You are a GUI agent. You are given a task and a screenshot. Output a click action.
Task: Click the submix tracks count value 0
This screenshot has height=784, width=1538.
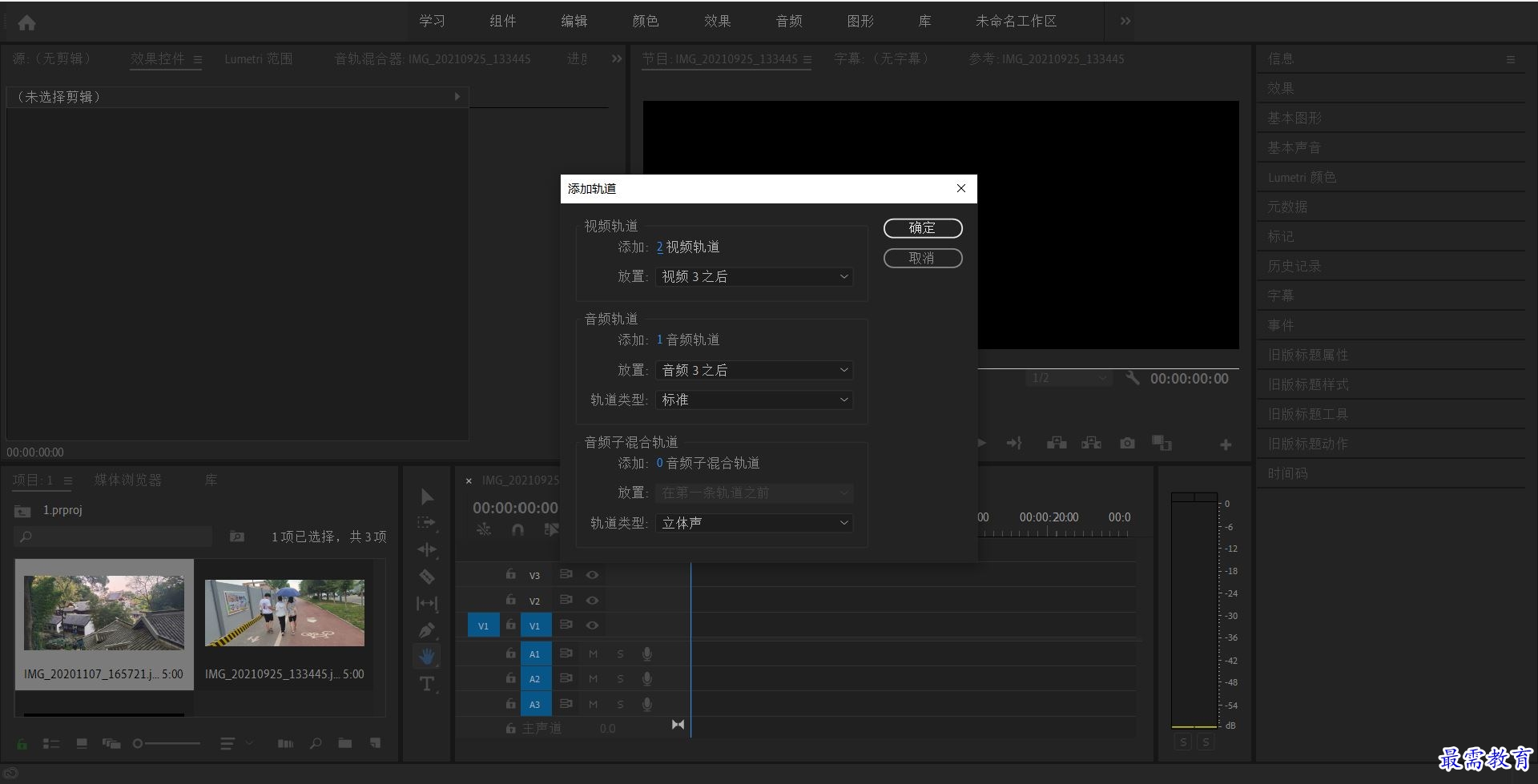(659, 463)
